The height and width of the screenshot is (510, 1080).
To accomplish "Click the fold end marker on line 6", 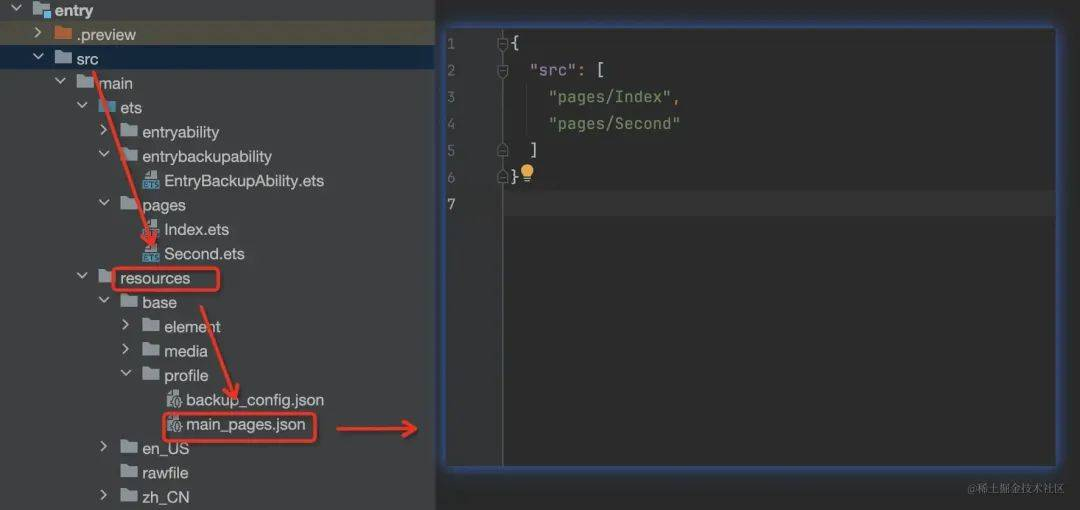I will click(x=503, y=176).
